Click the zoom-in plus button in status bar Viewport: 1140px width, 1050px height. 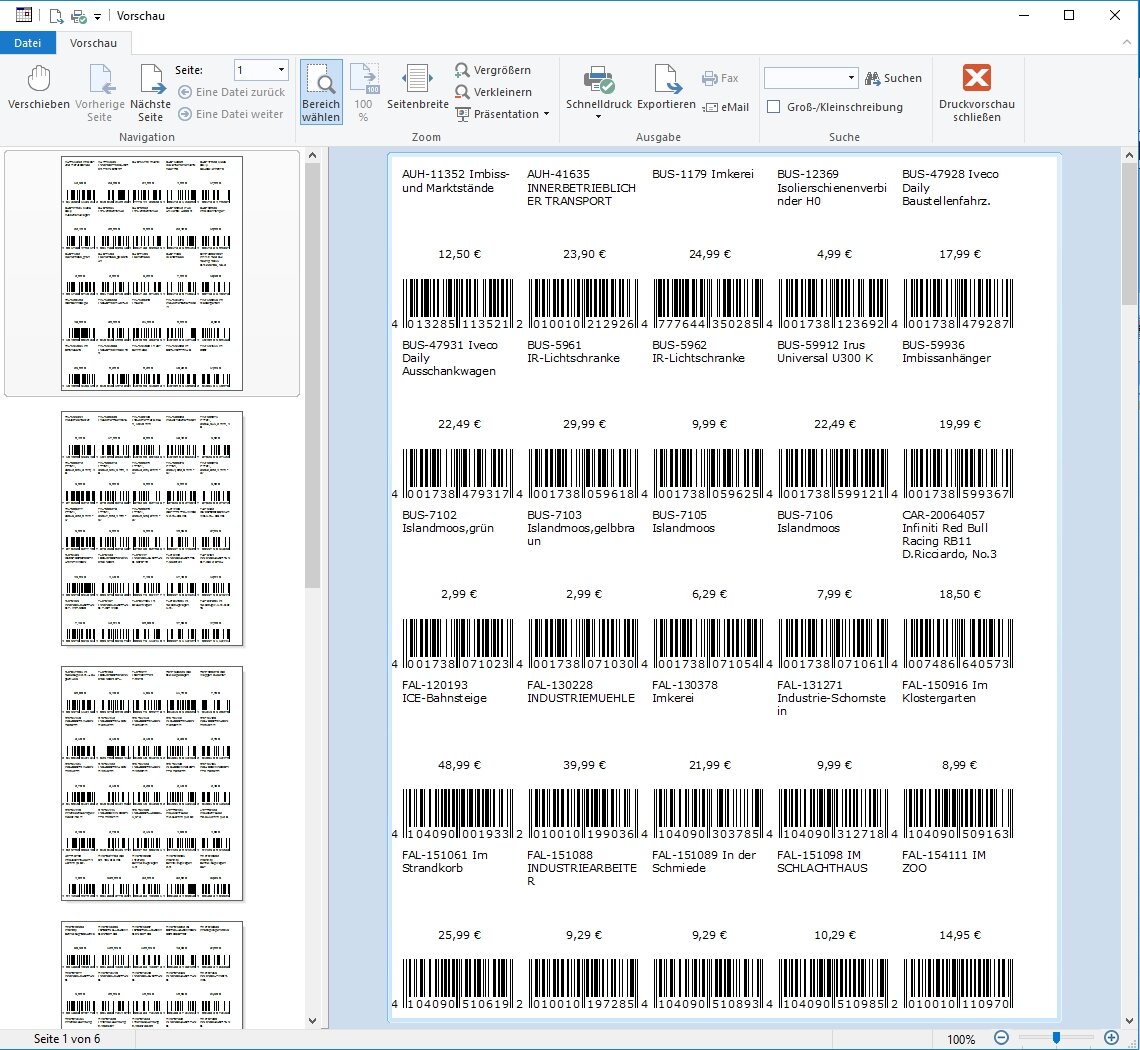click(x=1111, y=1038)
